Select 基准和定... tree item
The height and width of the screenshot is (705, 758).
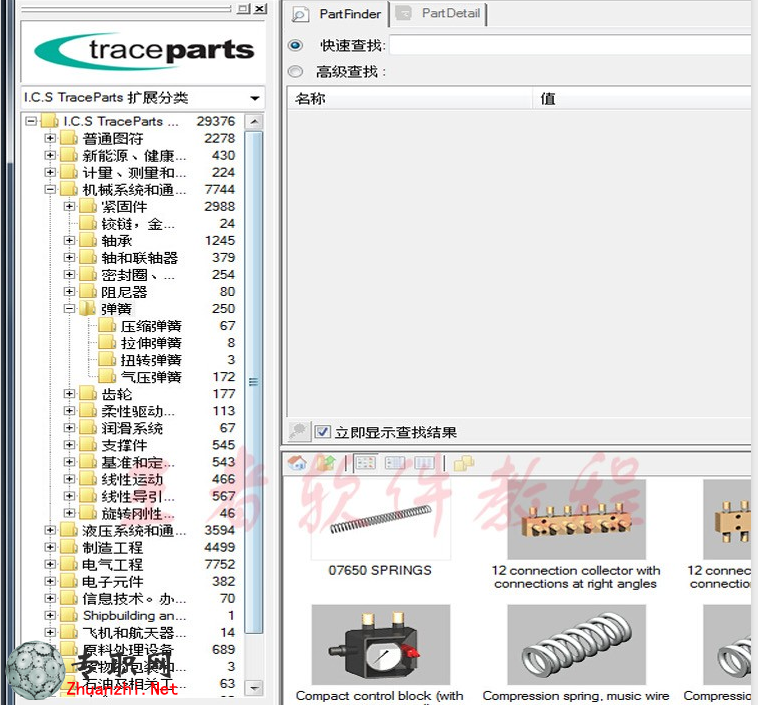click(138, 462)
